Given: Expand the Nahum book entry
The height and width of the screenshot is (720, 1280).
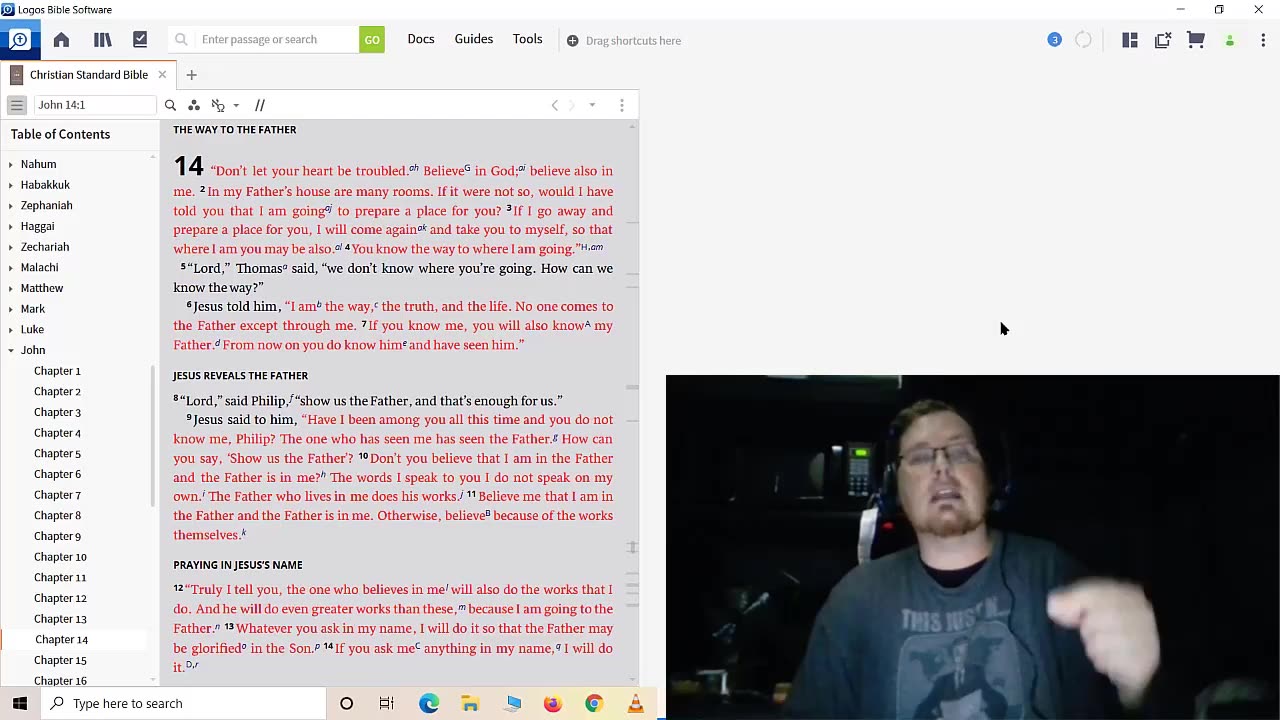Looking at the screenshot, I should tap(11, 164).
